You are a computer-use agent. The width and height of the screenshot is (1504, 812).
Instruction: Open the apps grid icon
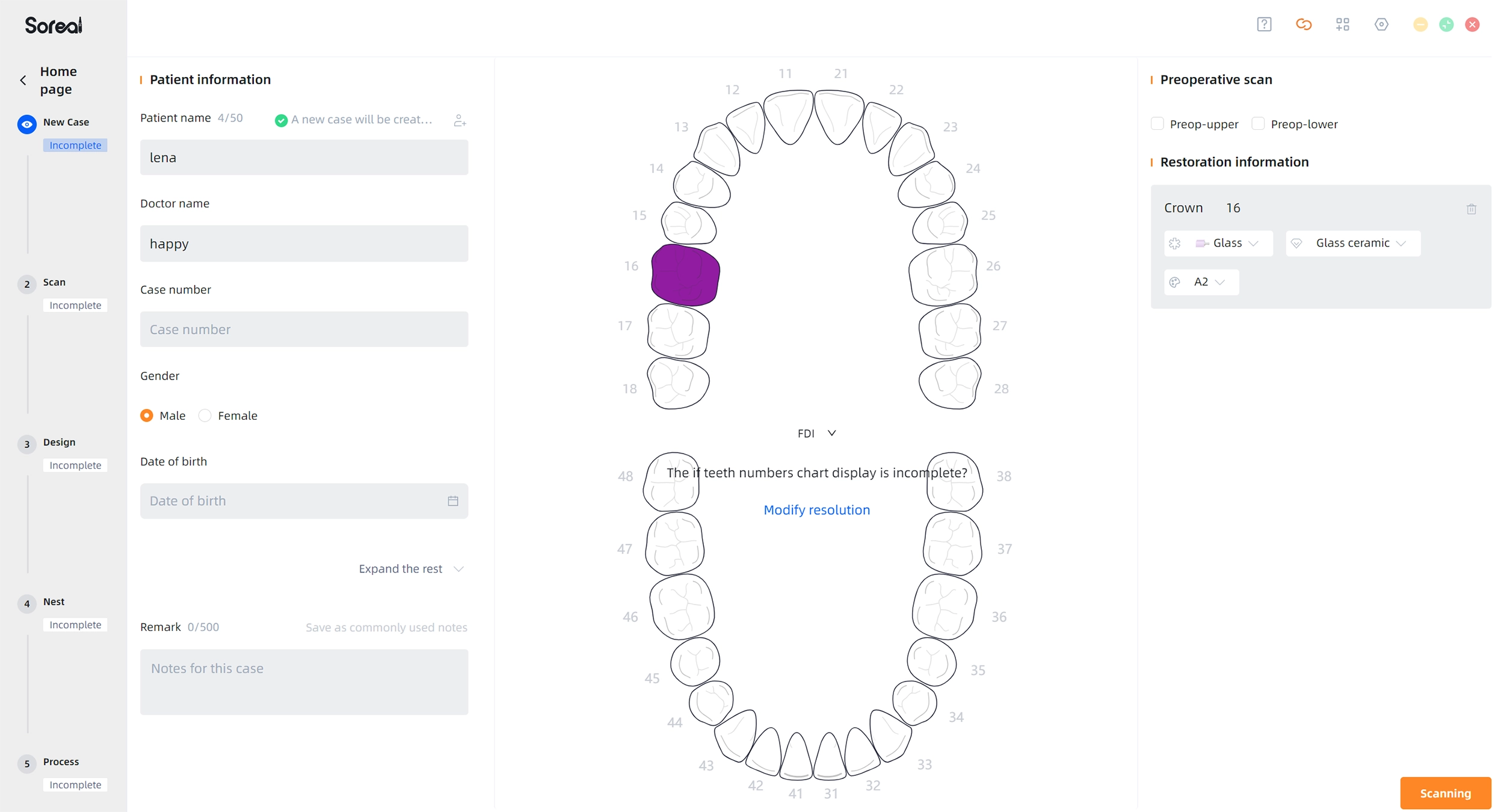1342,25
